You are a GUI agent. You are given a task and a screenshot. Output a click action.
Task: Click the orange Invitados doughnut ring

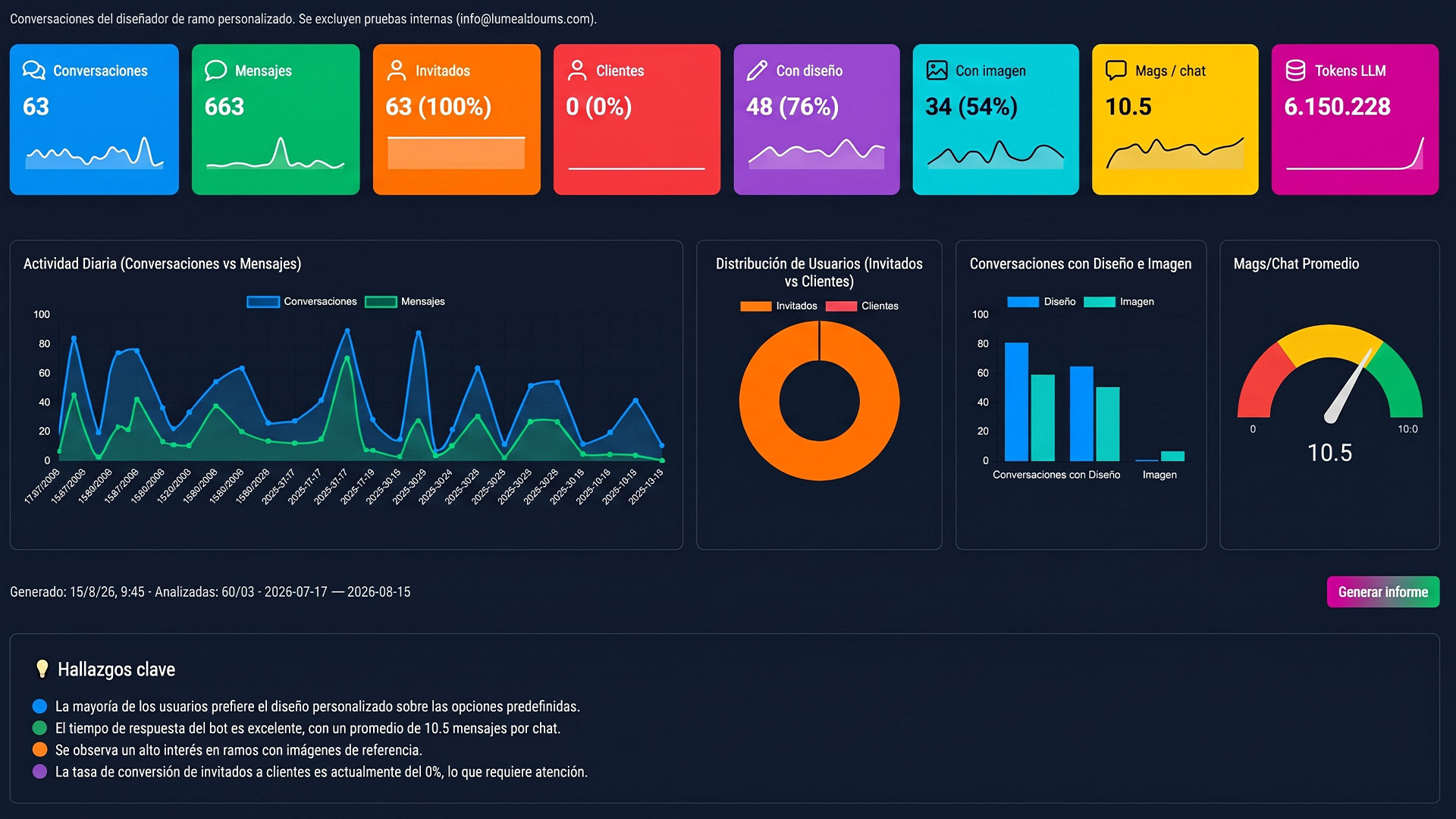point(759,402)
